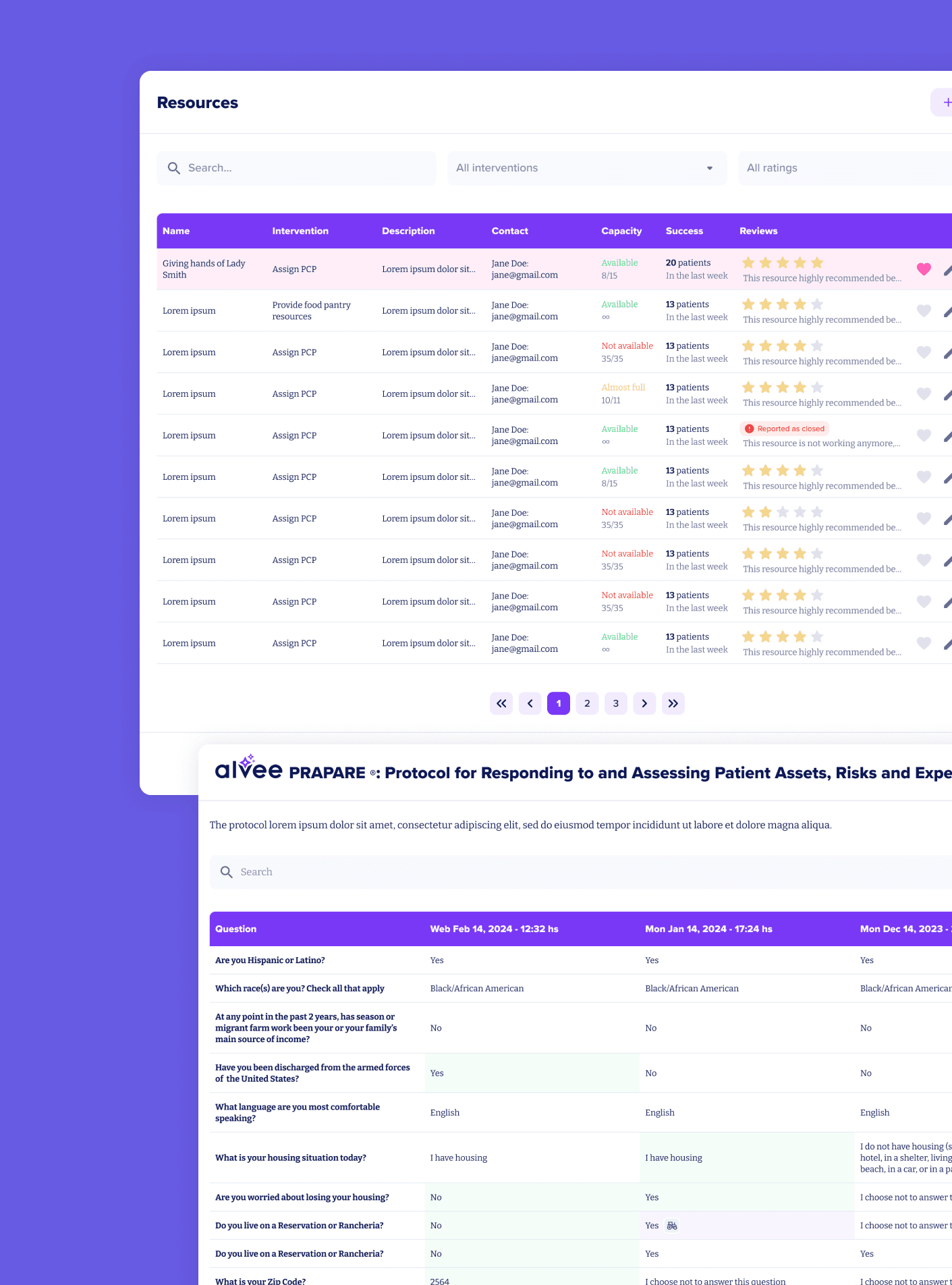The image size is (952, 1285).
Task: Click the magnifier icon in Resources search
Action: click(173, 168)
